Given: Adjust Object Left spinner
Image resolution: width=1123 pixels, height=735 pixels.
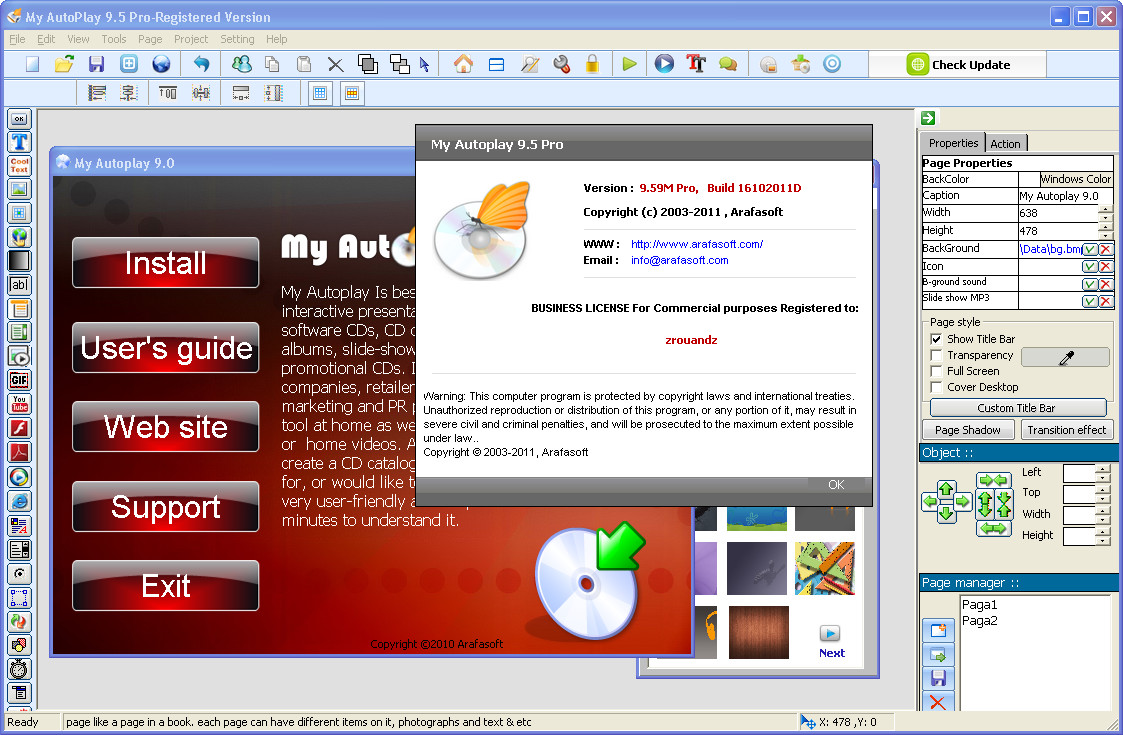Looking at the screenshot, I should (x=1103, y=473).
